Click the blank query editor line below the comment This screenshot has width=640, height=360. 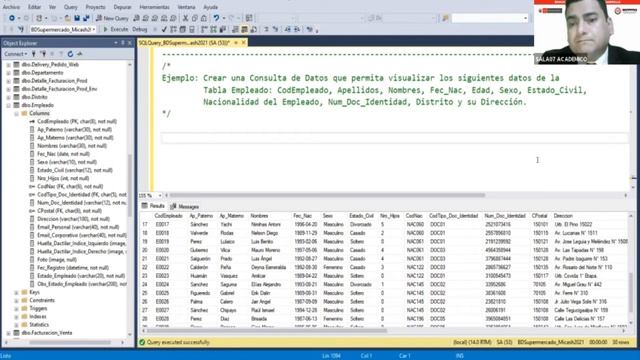click(x=394, y=138)
